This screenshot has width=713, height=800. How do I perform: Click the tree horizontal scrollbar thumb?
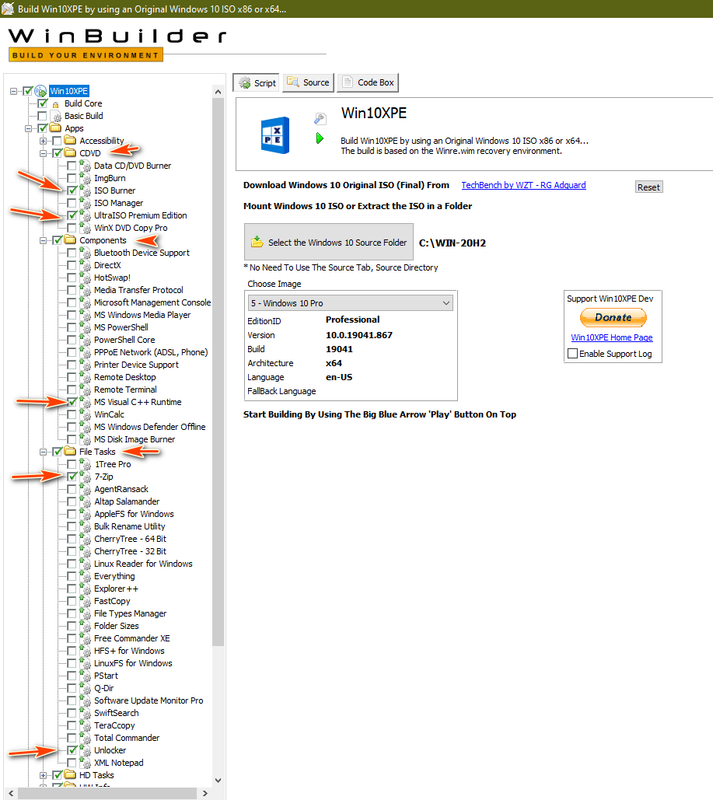click(x=108, y=793)
